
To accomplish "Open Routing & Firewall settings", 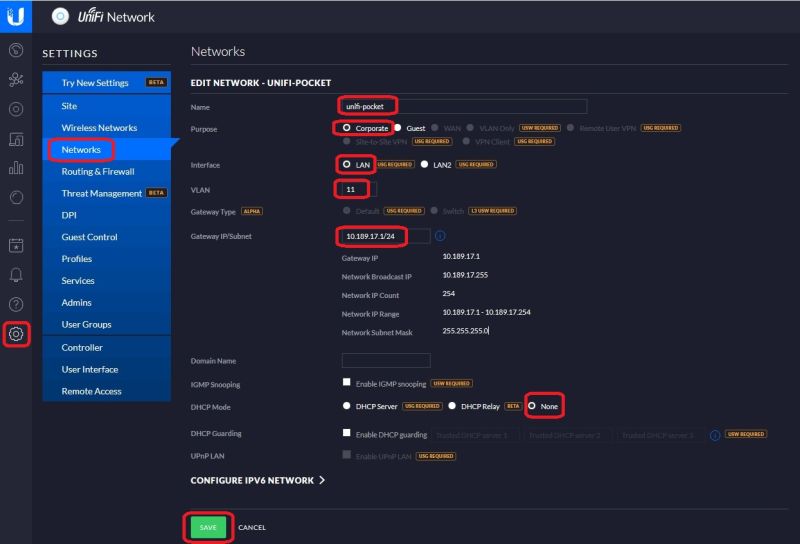I will [x=107, y=171].
